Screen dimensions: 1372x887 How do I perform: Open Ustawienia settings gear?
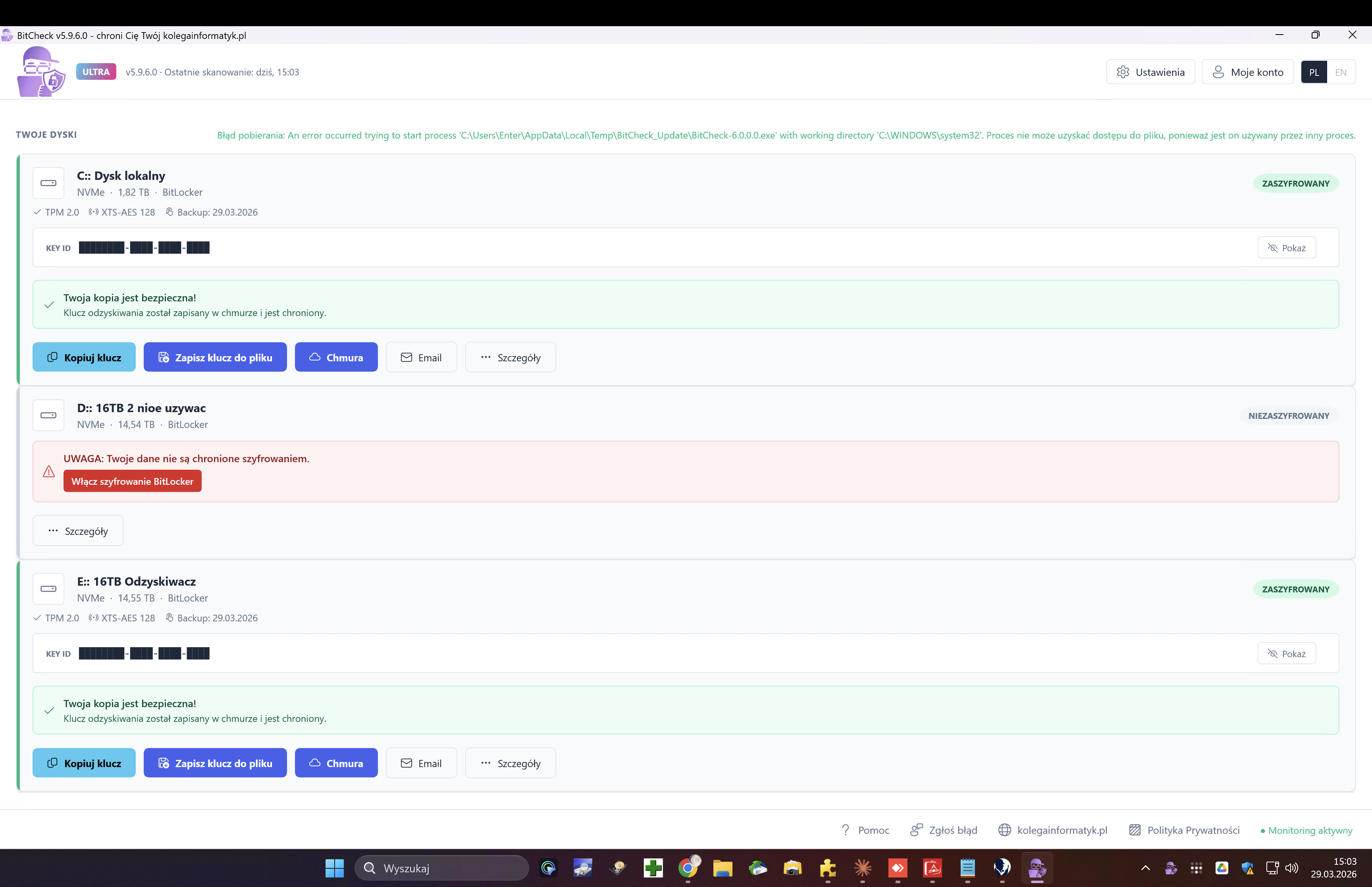click(x=1150, y=72)
